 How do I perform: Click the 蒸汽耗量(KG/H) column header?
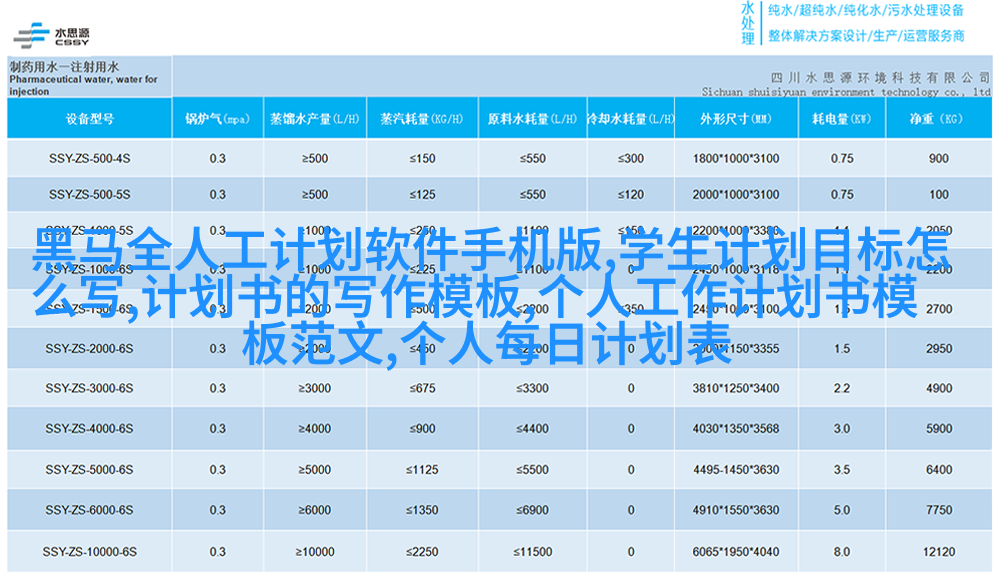(421, 119)
